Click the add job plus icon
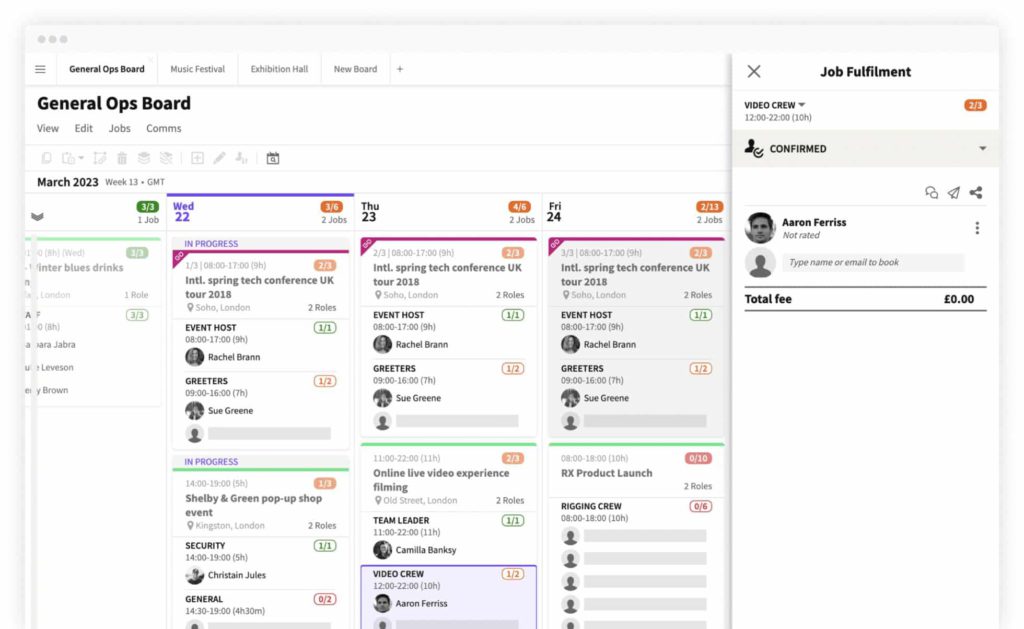 [x=197, y=158]
